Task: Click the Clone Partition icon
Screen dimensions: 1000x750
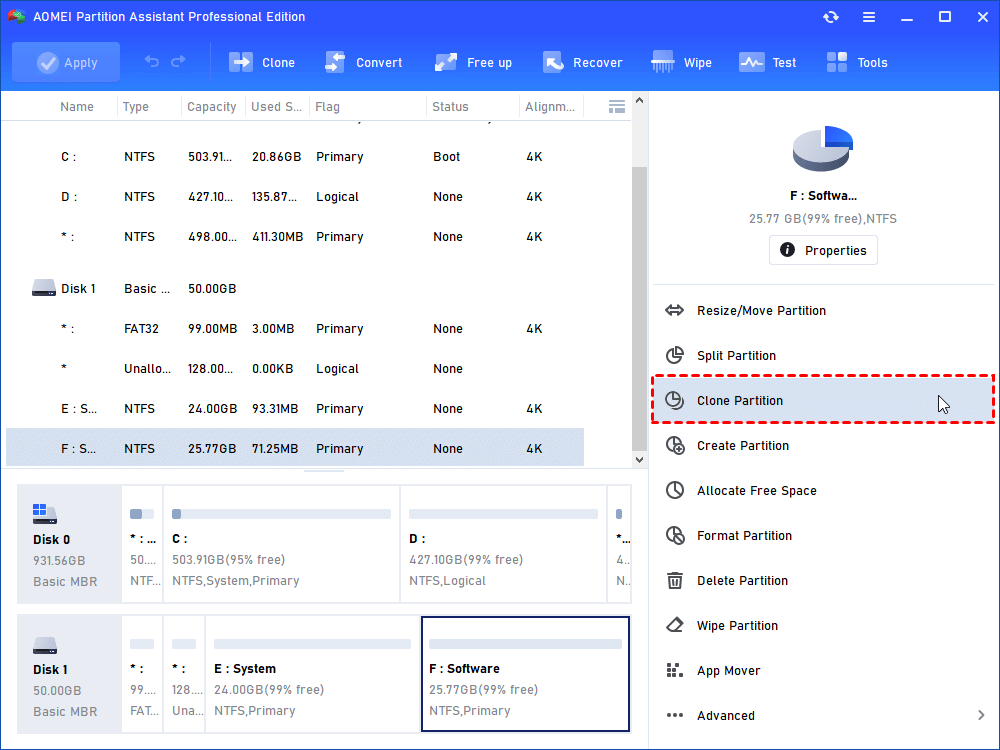Action: (675, 400)
